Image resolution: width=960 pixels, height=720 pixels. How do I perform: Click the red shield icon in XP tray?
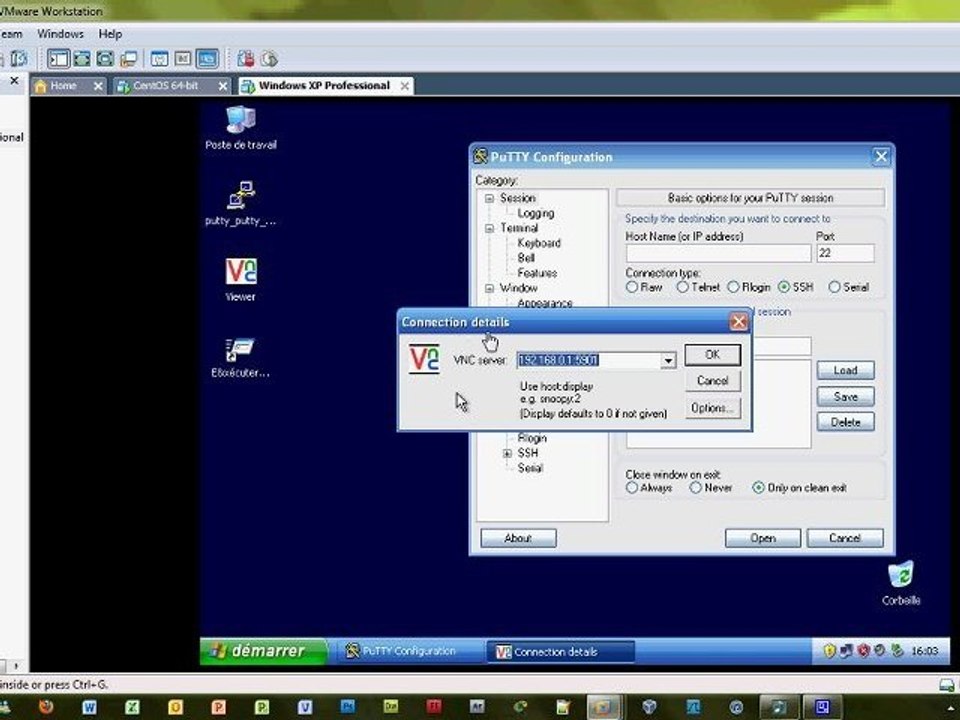point(863,651)
